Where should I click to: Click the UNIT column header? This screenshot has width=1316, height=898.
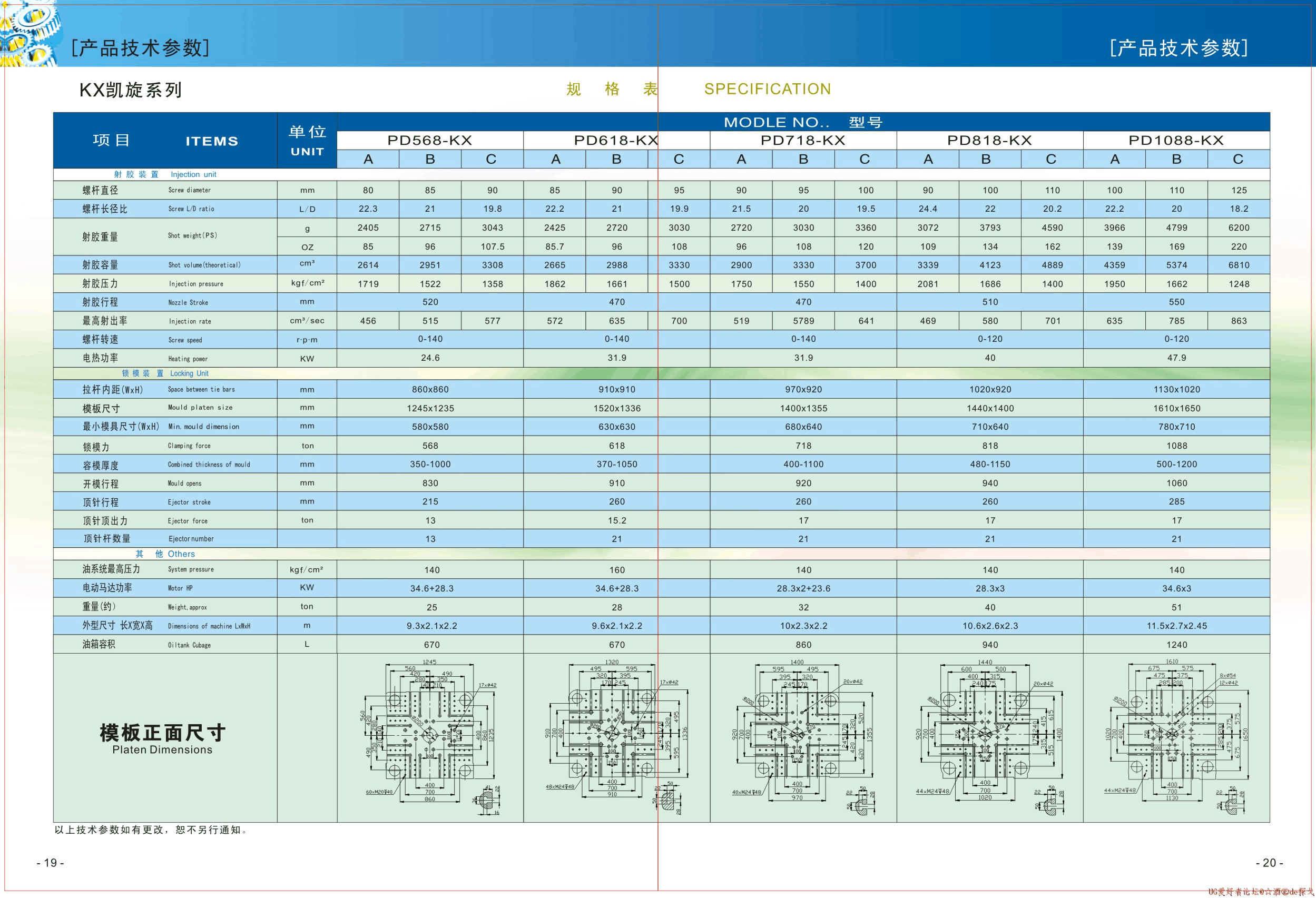click(307, 152)
